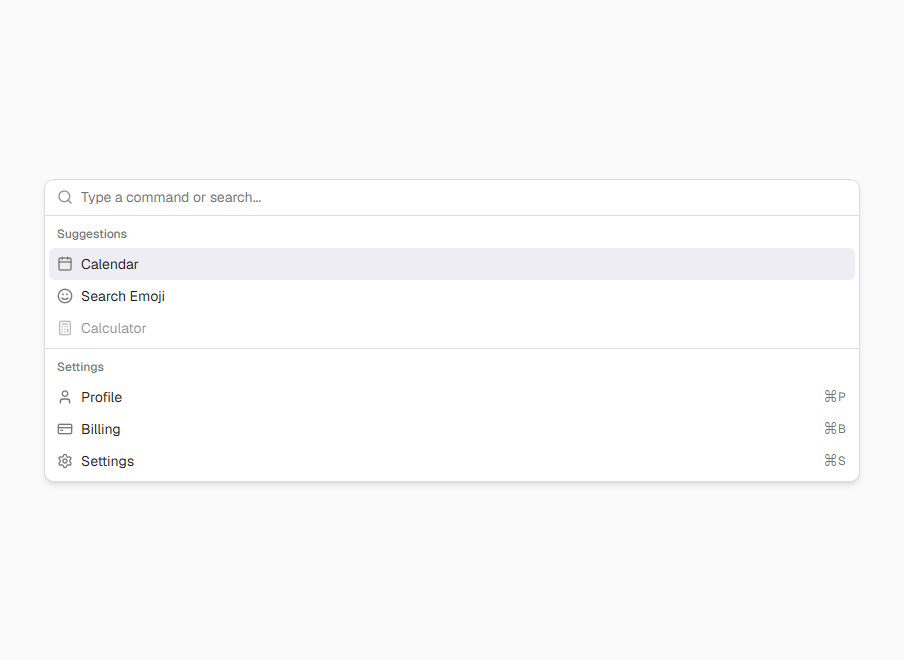The image size is (904, 660).
Task: Click the Suggestions group heading
Action: tap(92, 234)
